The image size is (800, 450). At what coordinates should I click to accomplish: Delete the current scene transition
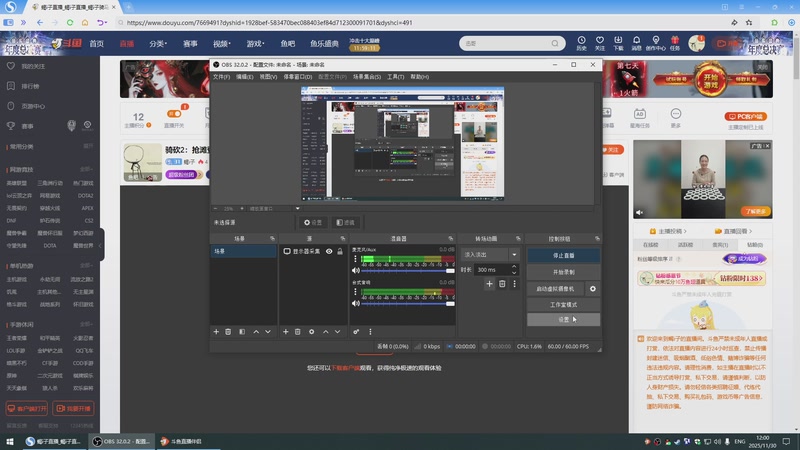pos(502,284)
